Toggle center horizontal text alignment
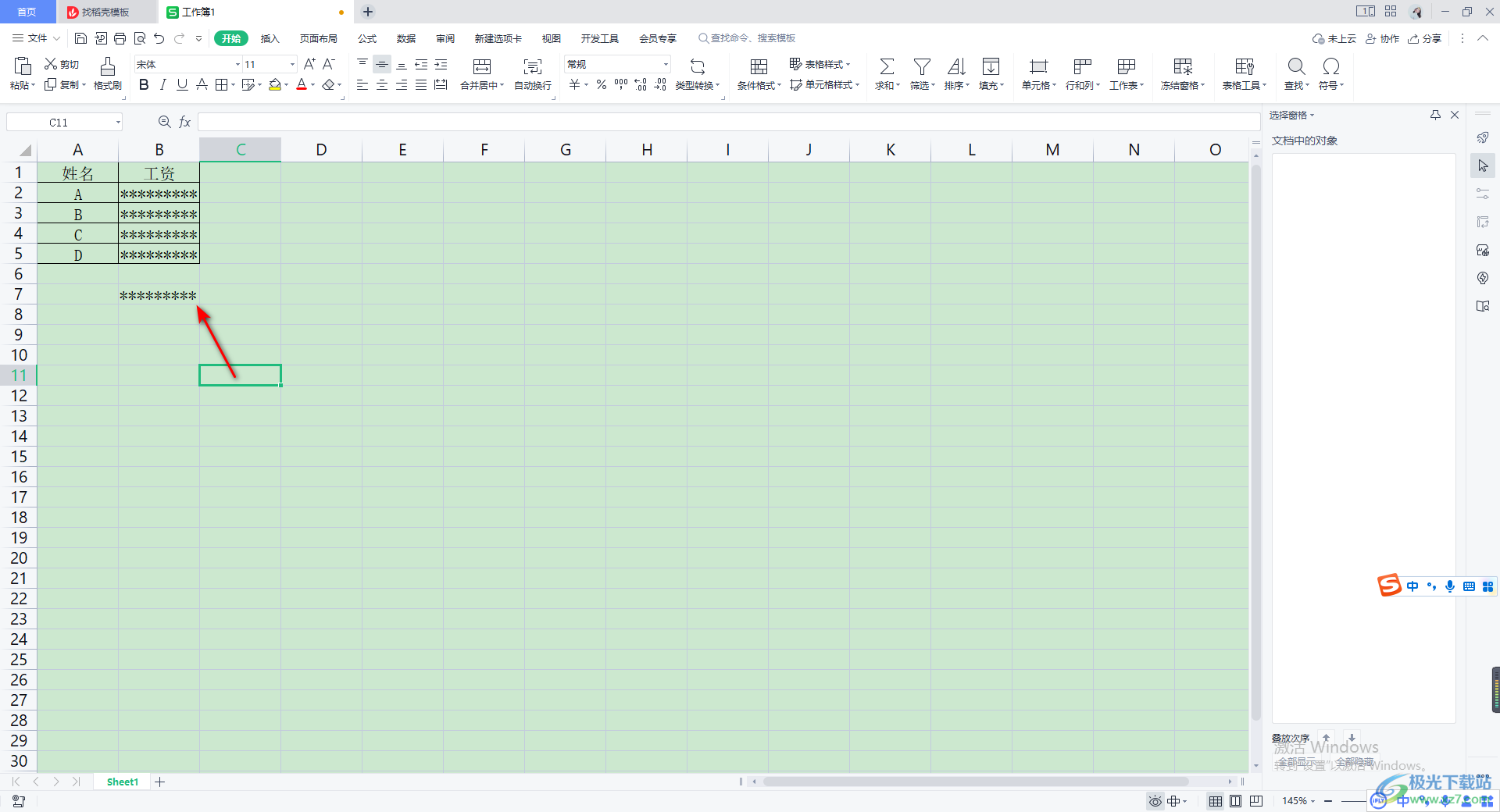 (x=382, y=84)
